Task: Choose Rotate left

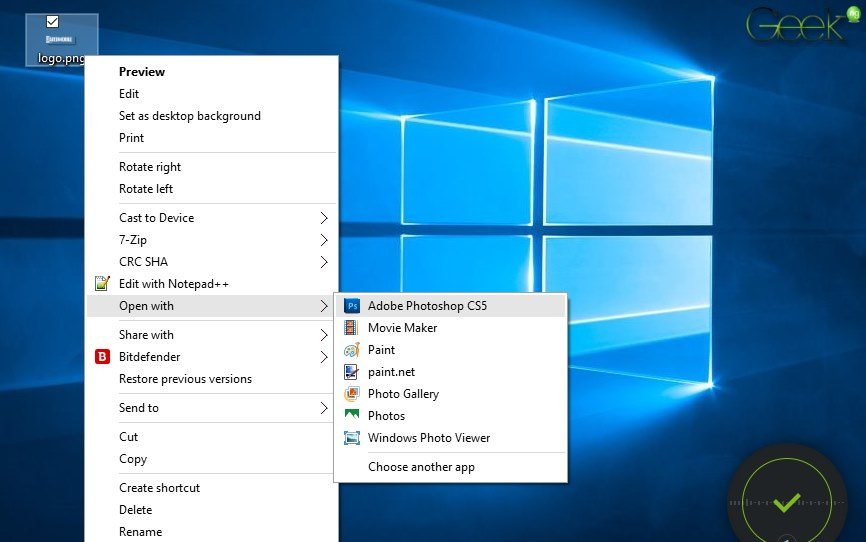Action: point(146,189)
